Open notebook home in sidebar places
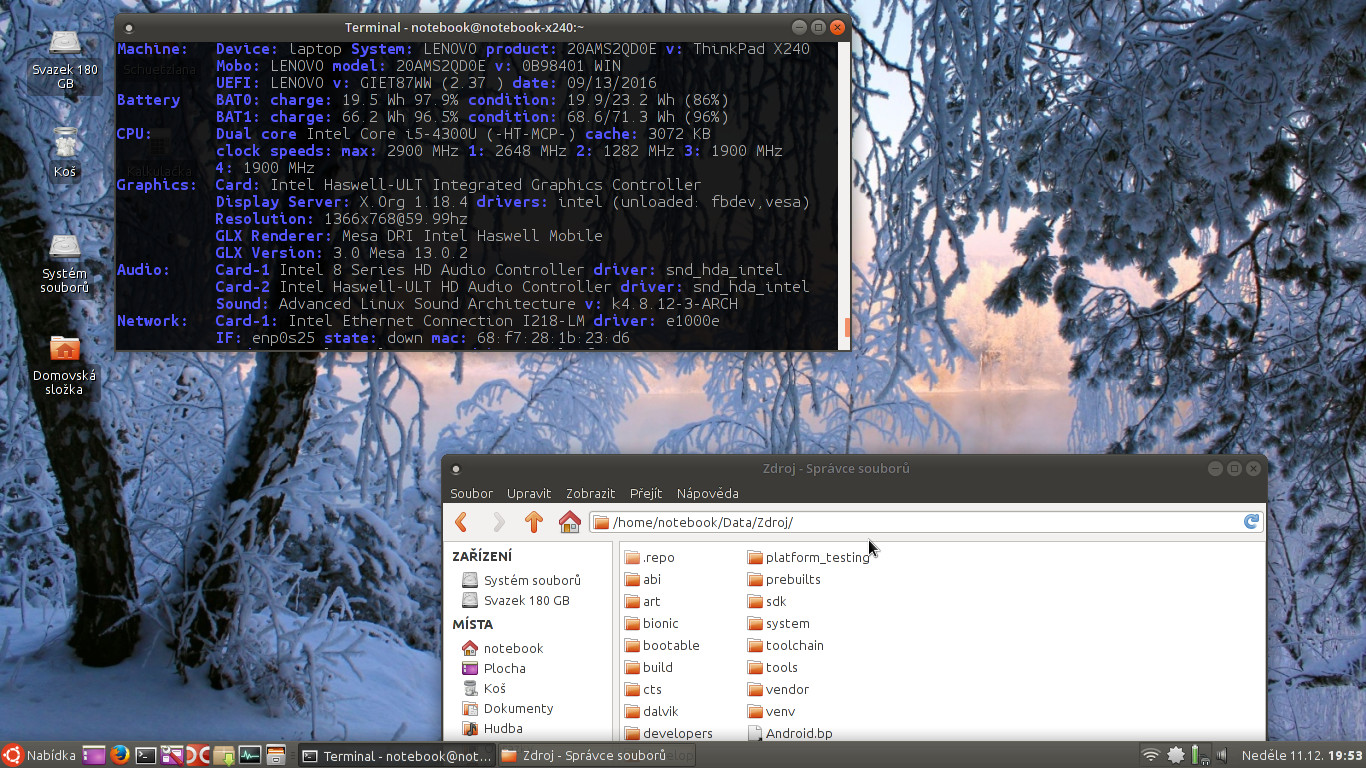Viewport: 1366px width, 768px height. coord(503,648)
